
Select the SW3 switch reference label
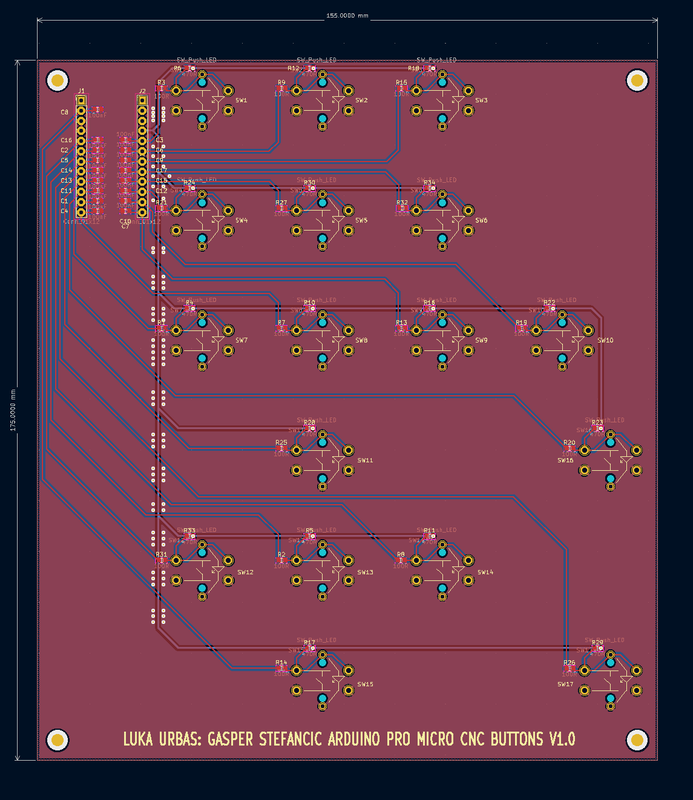point(481,101)
